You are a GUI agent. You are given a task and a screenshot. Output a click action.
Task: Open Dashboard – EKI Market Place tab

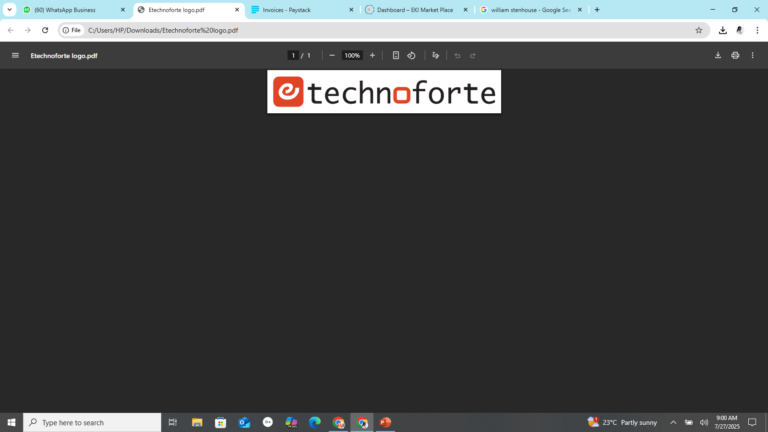point(417,10)
